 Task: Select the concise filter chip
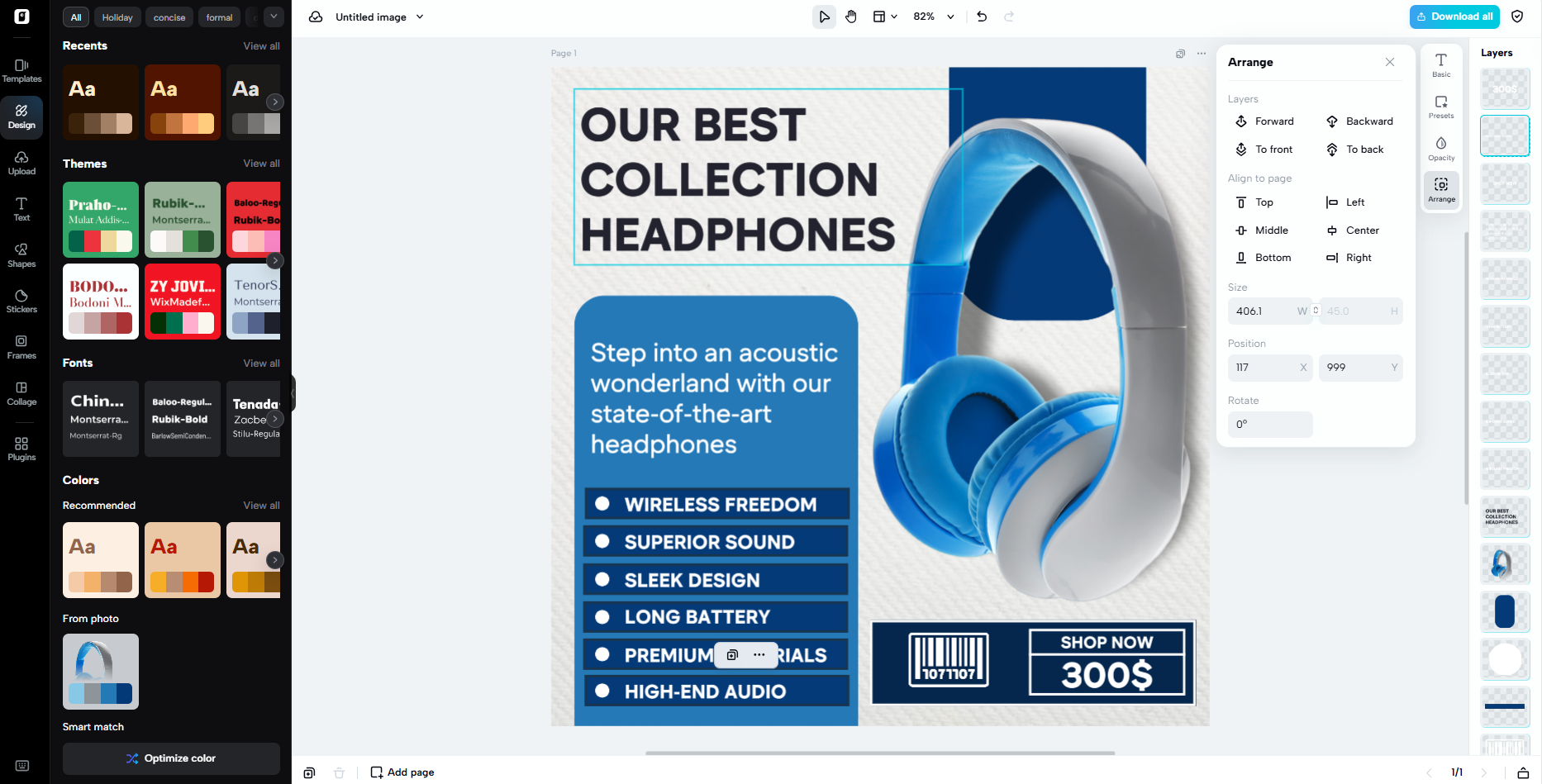[169, 17]
